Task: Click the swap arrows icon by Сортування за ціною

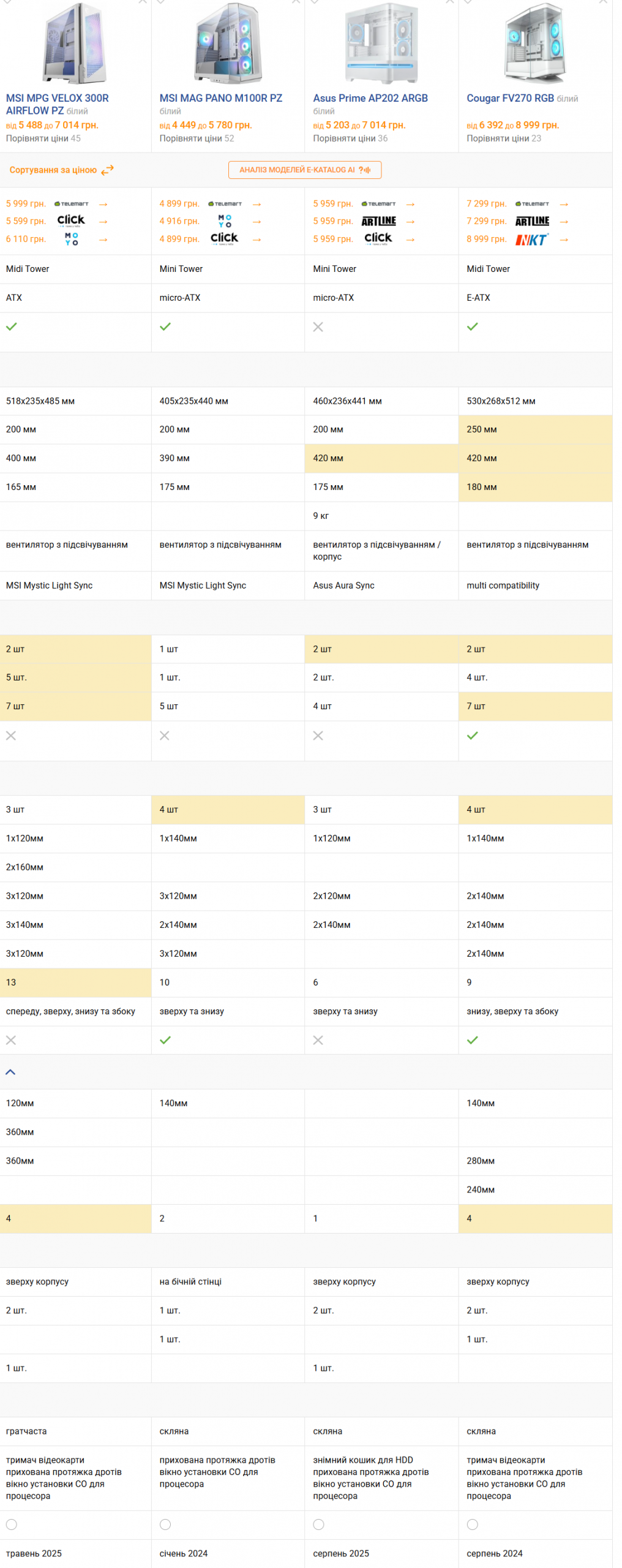Action: pyautogui.click(x=108, y=170)
